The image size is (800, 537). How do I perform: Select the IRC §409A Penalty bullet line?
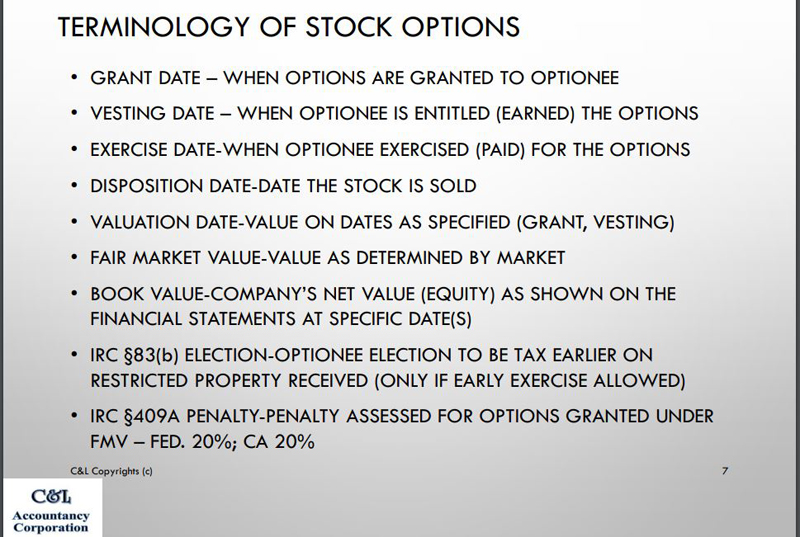pyautogui.click(x=402, y=416)
